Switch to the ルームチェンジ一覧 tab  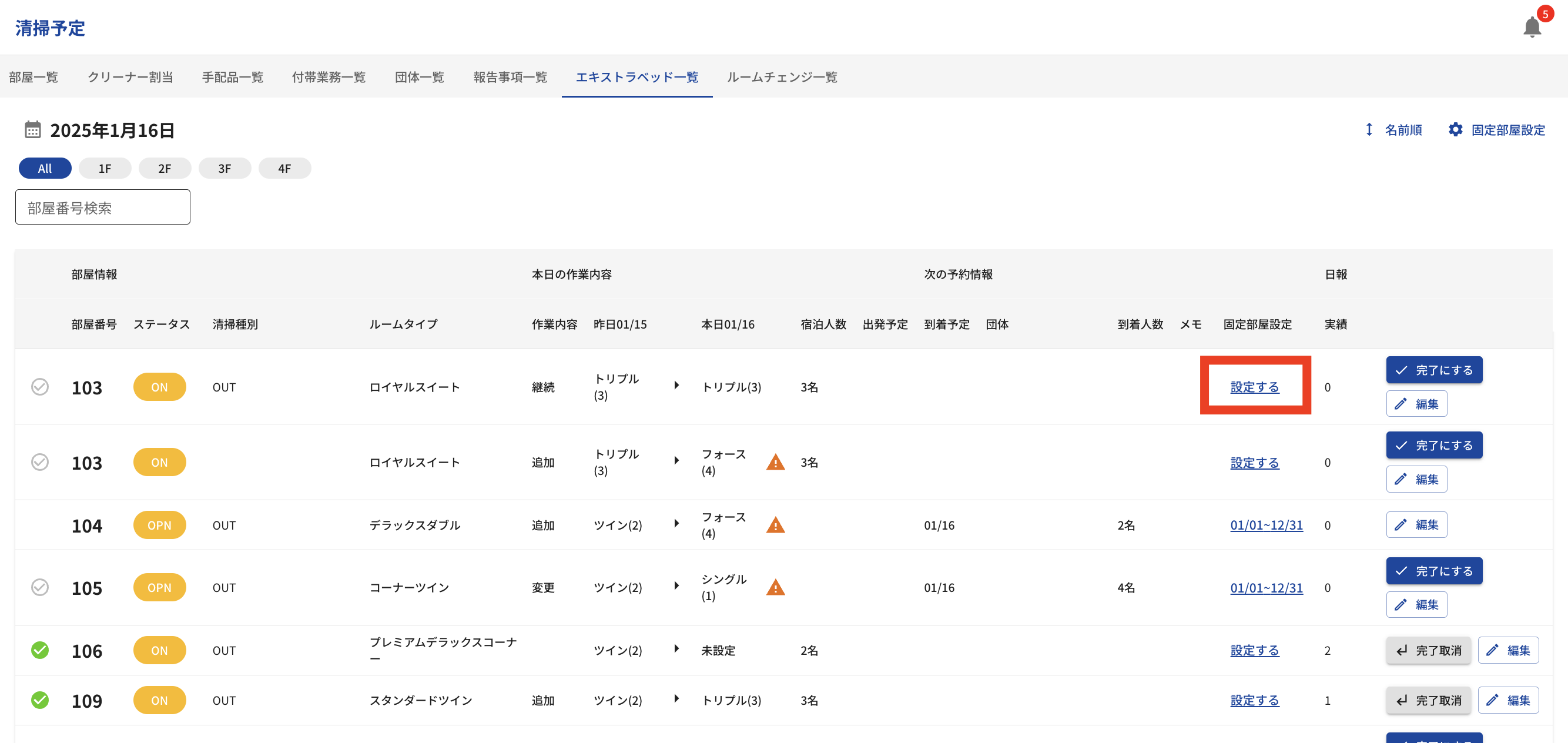click(x=782, y=78)
